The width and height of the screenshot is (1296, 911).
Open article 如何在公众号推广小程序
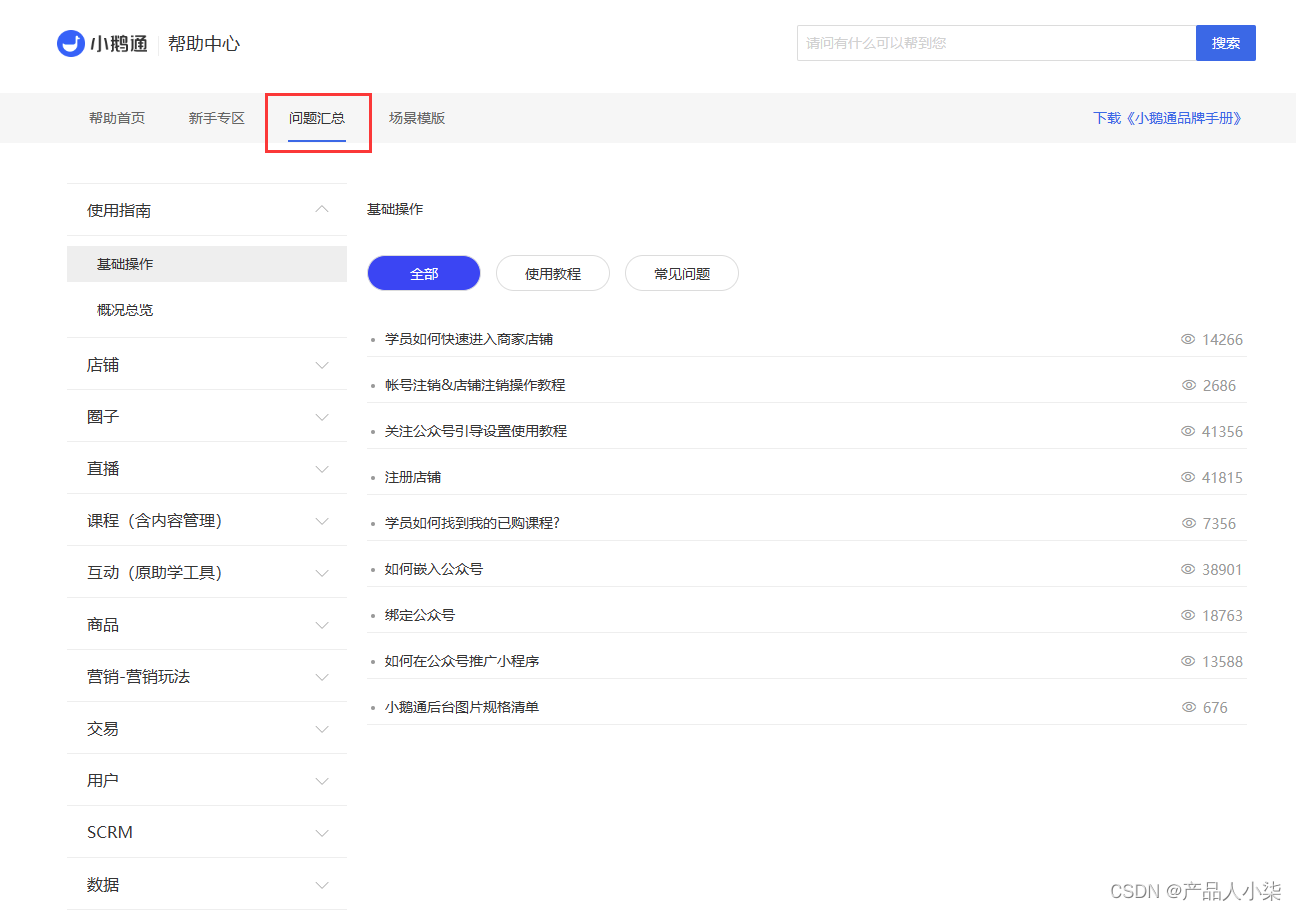462,661
